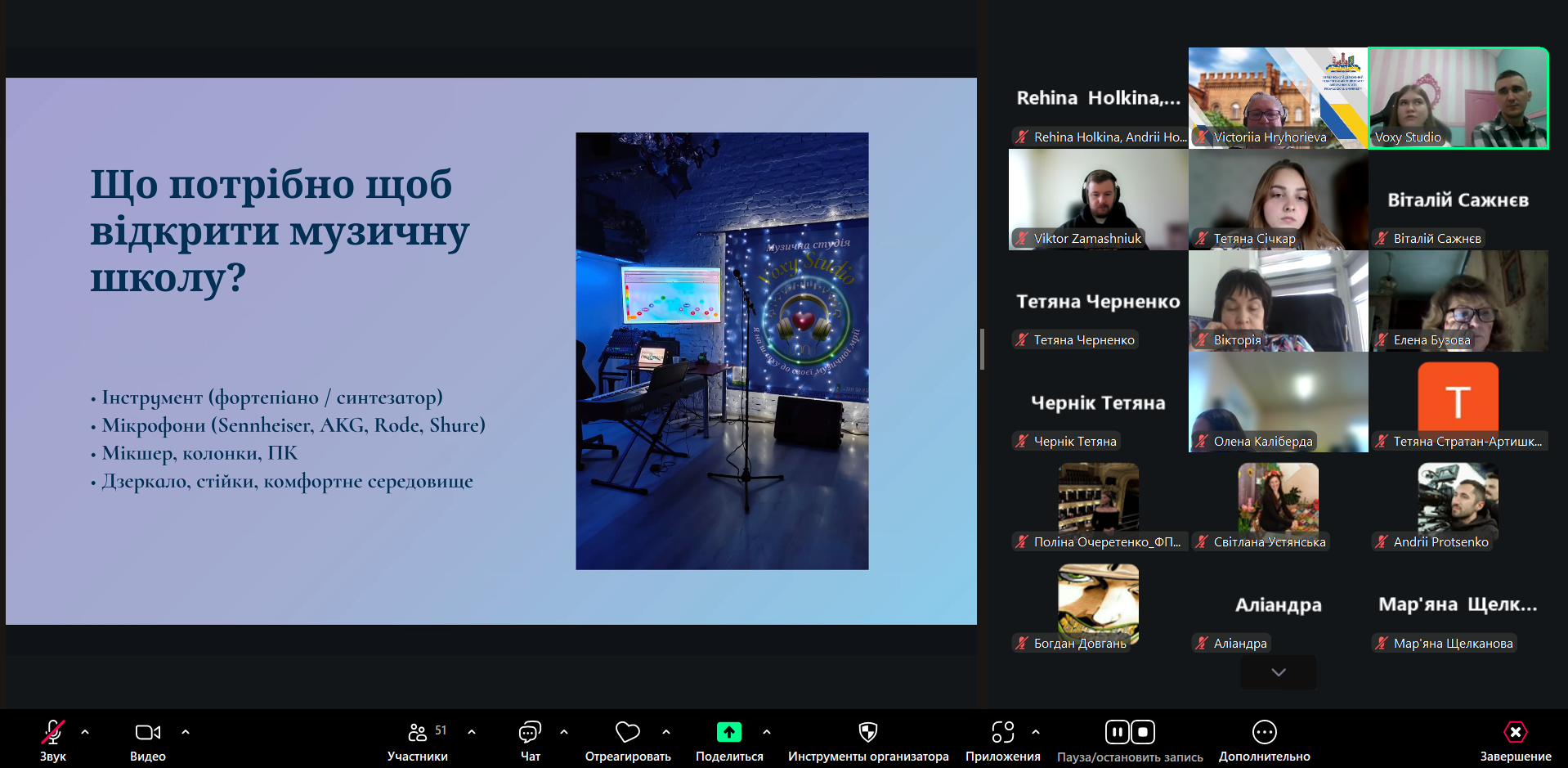
Task: Stop the recording with the square button
Action: click(x=1143, y=732)
